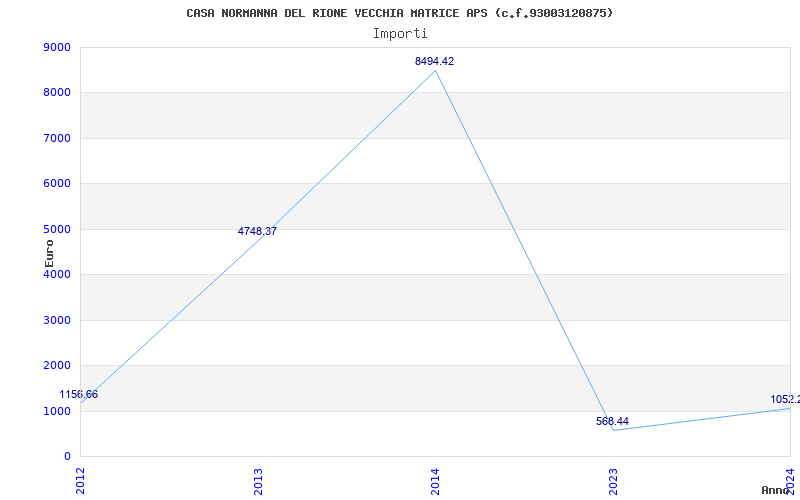Viewport: 800px width, 500px height.
Task: Click the 4000 y-axis tick label
Action: [x=57, y=274]
